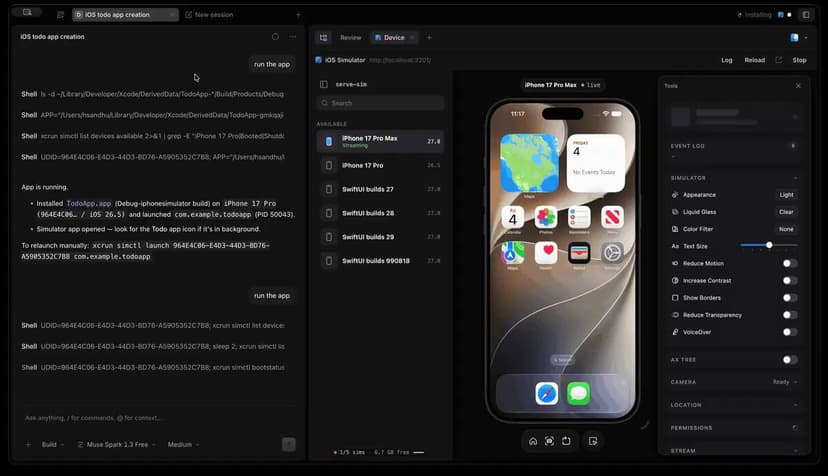
Task: Open the Calendar app icon on simulator
Action: pyautogui.click(x=512, y=217)
